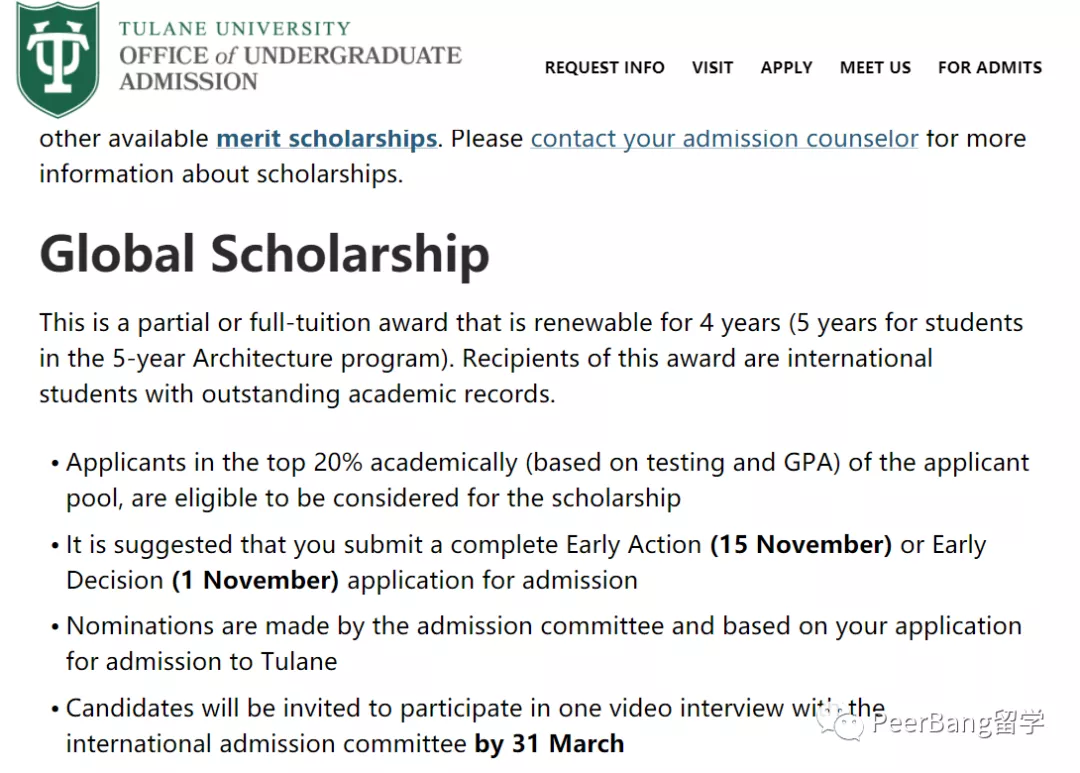Go to the Visit page
This screenshot has width=1080, height=773.
pos(712,67)
